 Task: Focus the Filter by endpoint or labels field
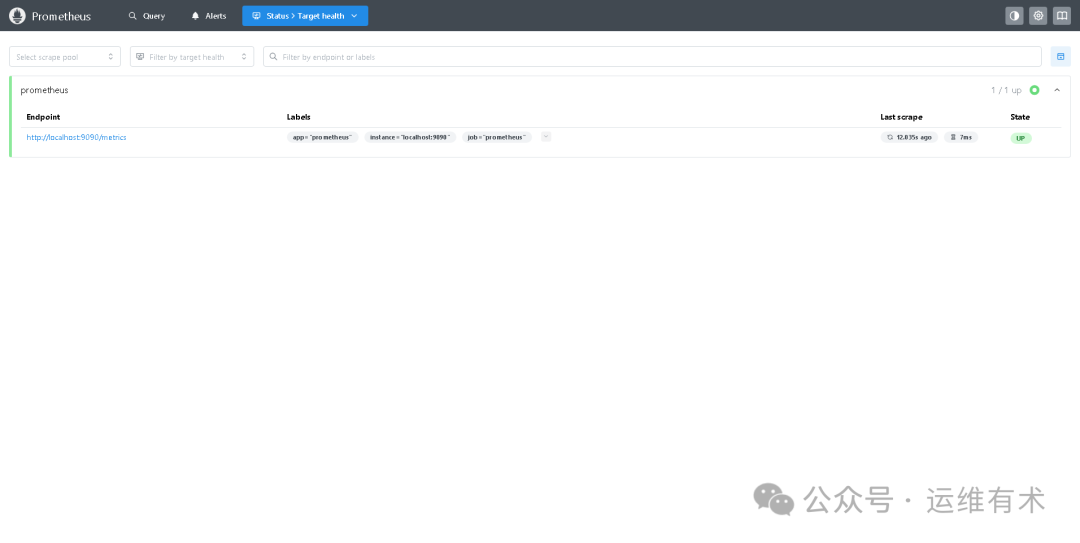point(652,57)
